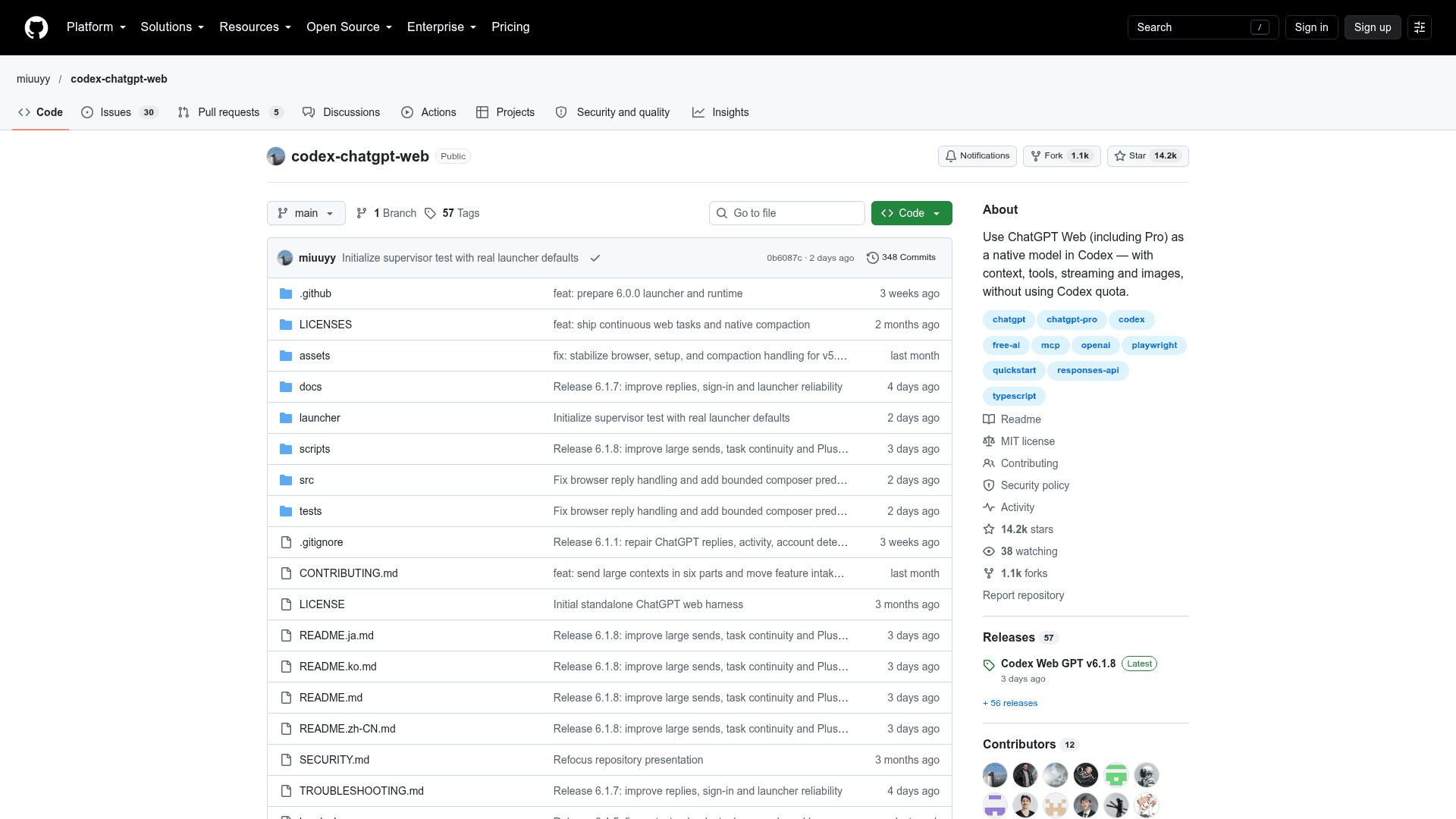
Task: Switch to the Issues tab
Action: [119, 112]
